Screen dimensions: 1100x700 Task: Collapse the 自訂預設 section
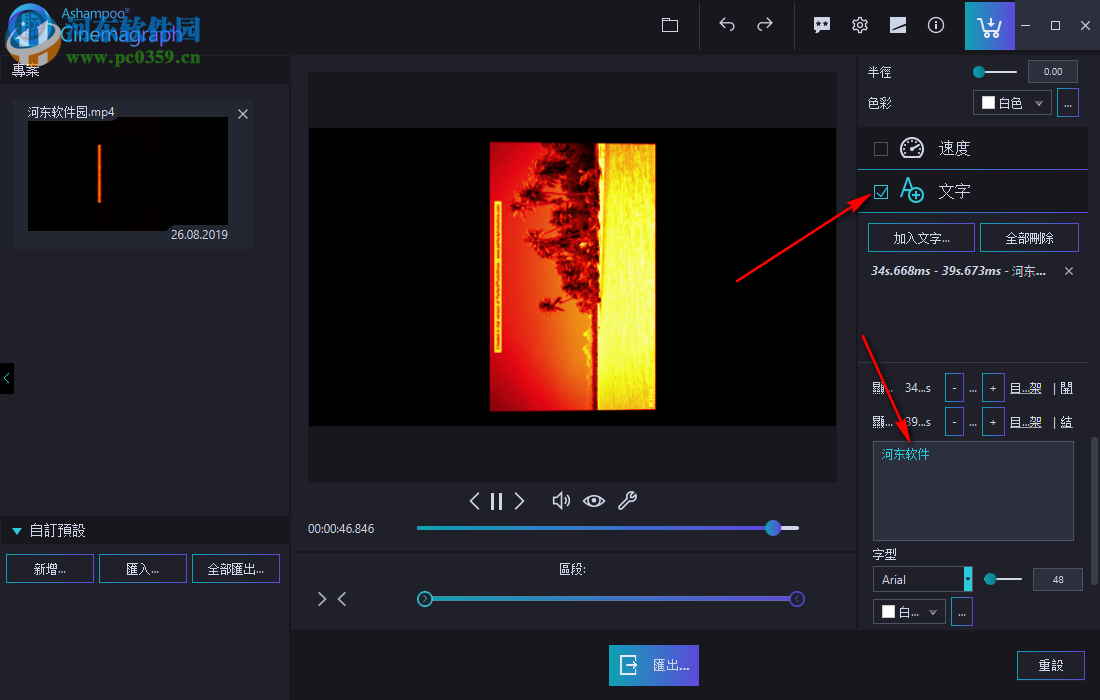click(15, 530)
